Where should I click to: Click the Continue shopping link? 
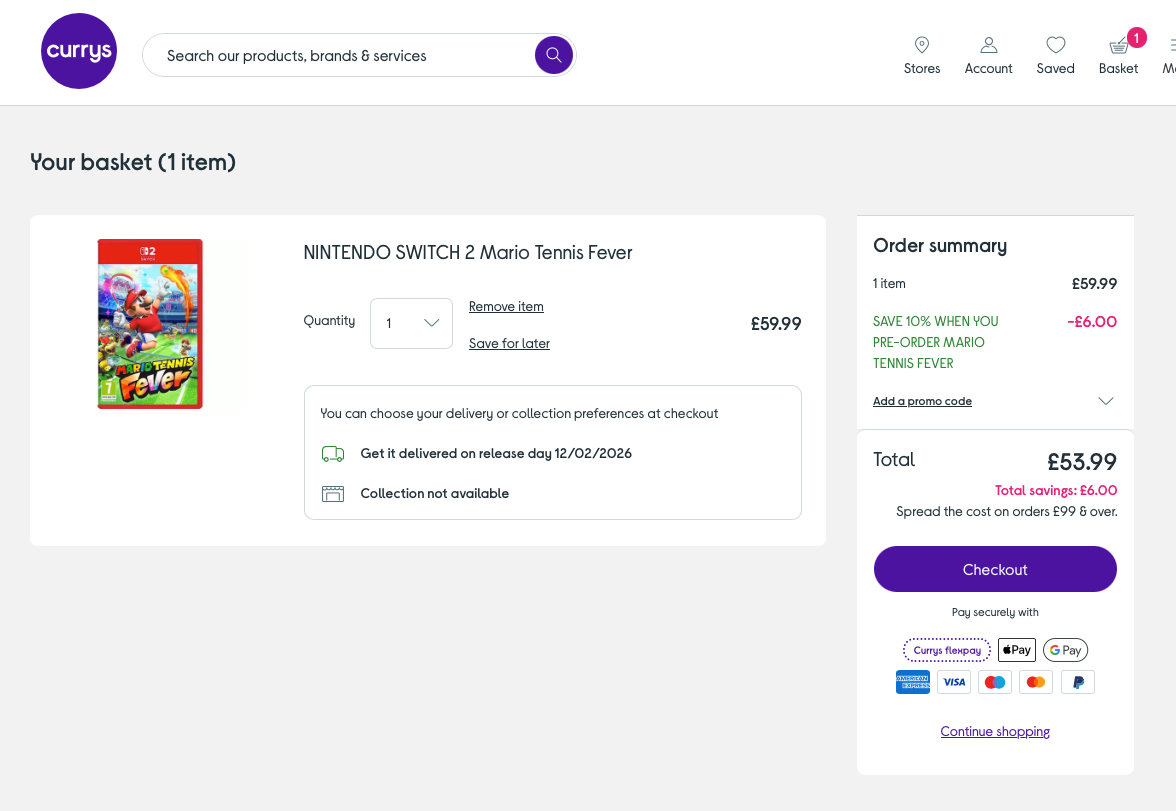pyautogui.click(x=995, y=732)
